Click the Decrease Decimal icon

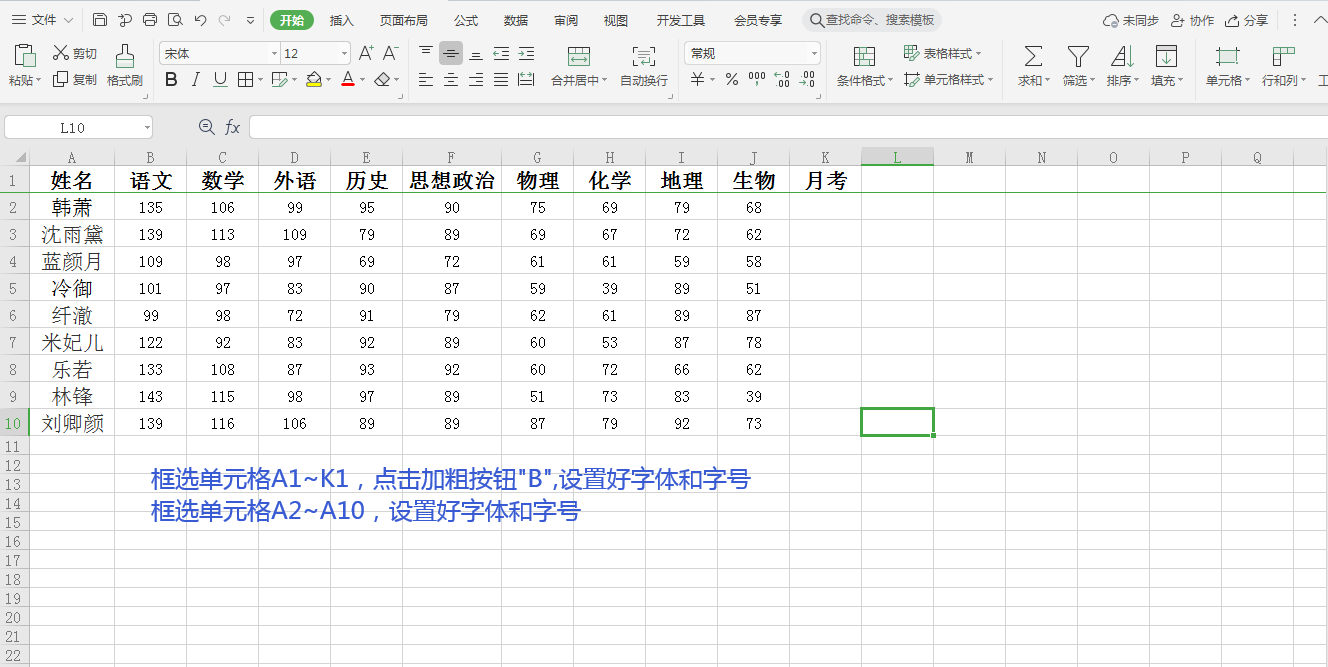pos(807,80)
